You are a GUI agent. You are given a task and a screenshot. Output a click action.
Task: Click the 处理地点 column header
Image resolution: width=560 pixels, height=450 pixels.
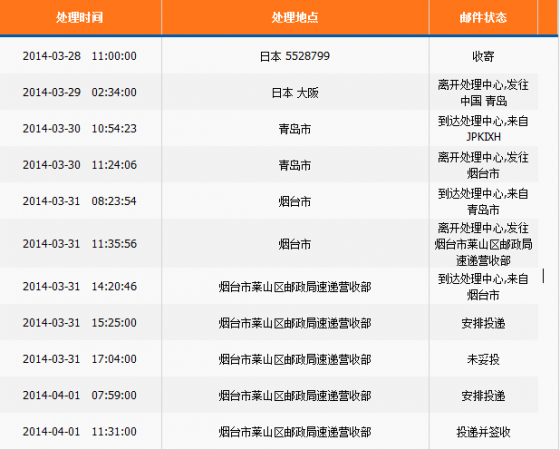(x=295, y=17)
